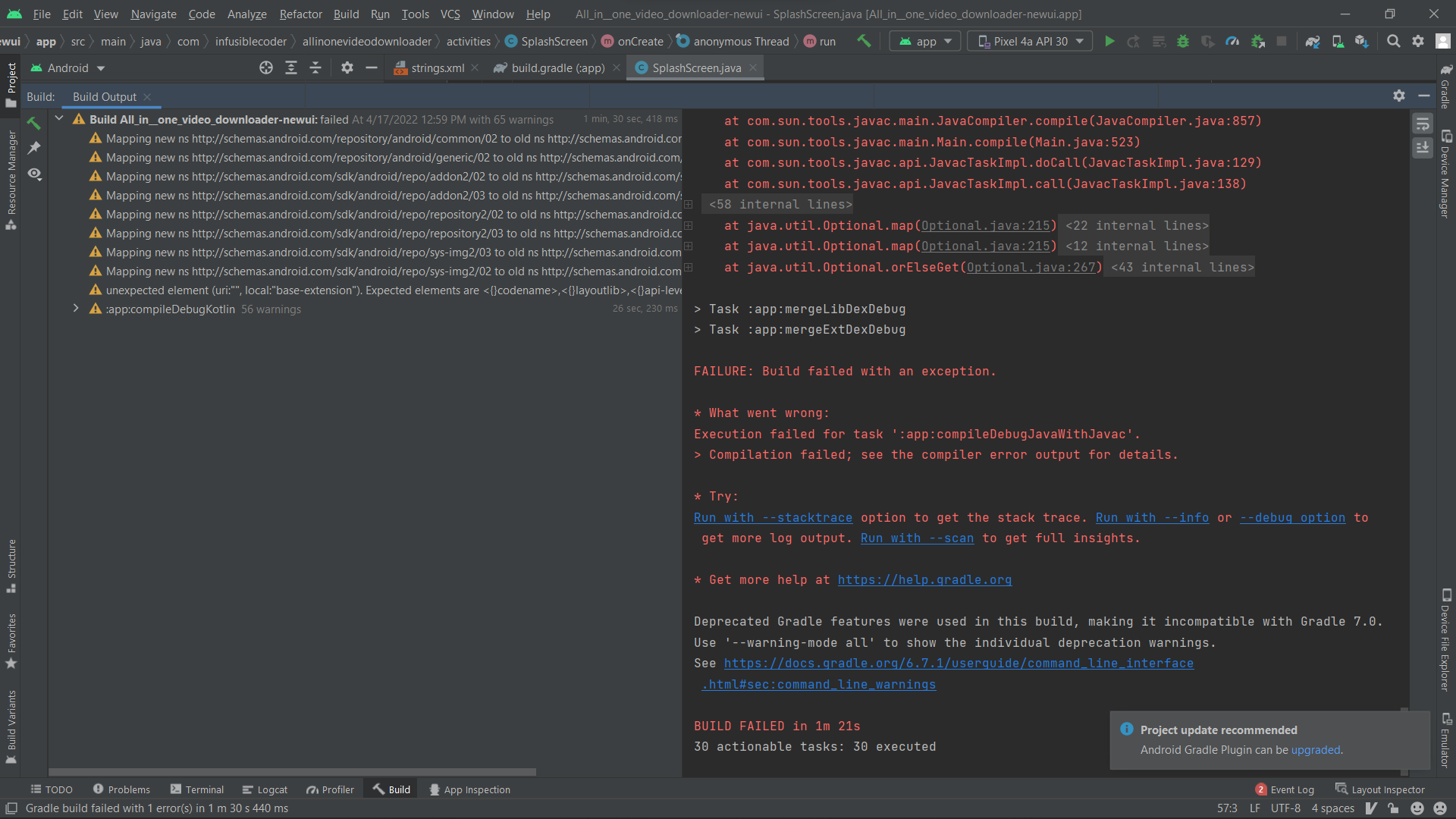Click the user account avatar icon
1456x819 pixels.
coord(1442,41)
